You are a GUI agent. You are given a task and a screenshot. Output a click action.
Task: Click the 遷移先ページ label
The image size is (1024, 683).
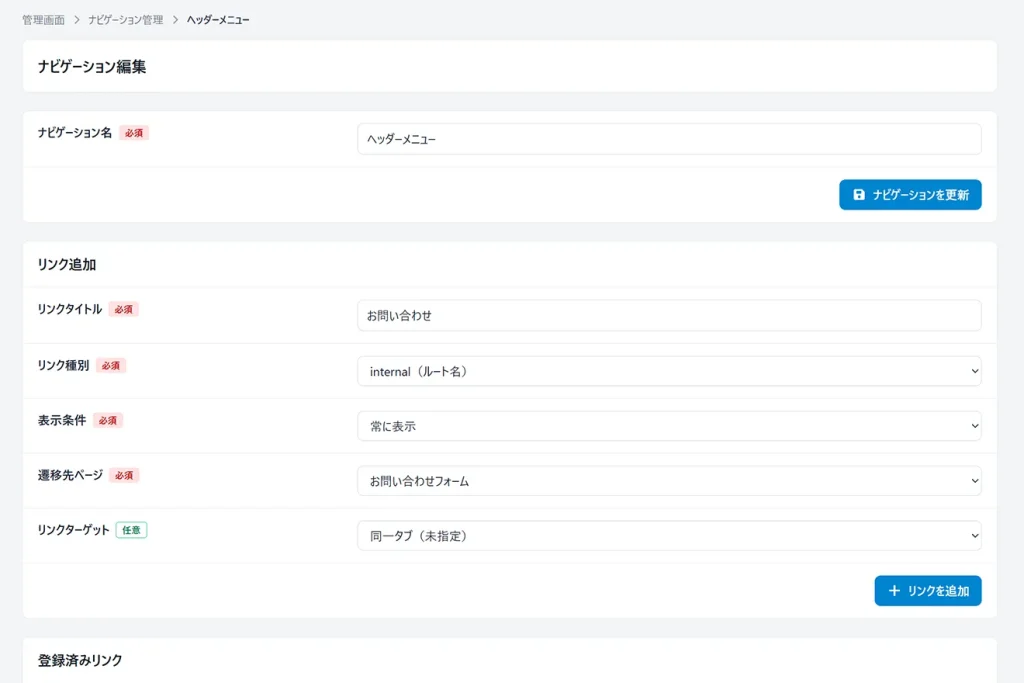pyautogui.click(x=70, y=475)
